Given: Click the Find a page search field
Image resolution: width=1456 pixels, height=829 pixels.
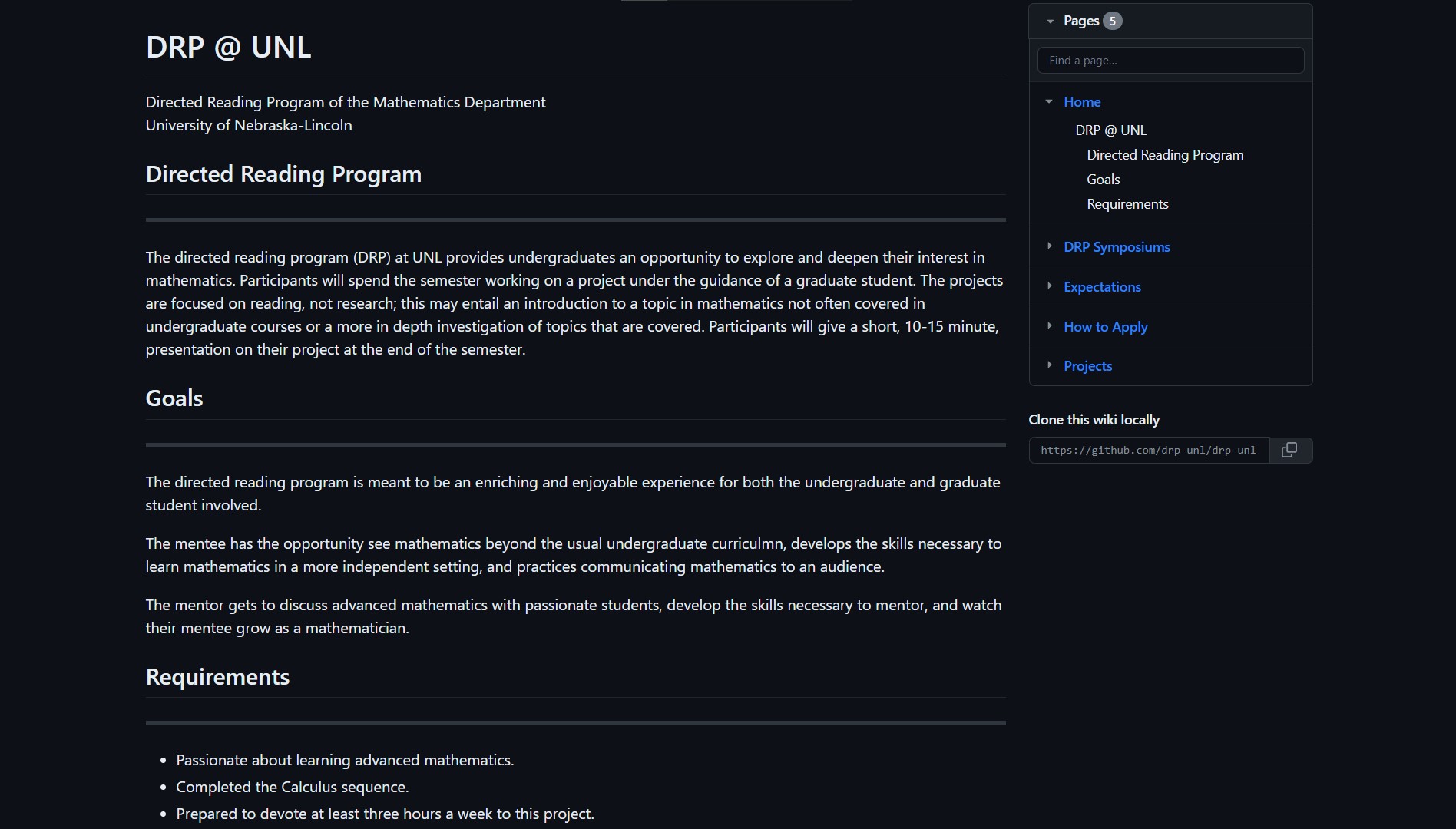Looking at the screenshot, I should (x=1170, y=61).
